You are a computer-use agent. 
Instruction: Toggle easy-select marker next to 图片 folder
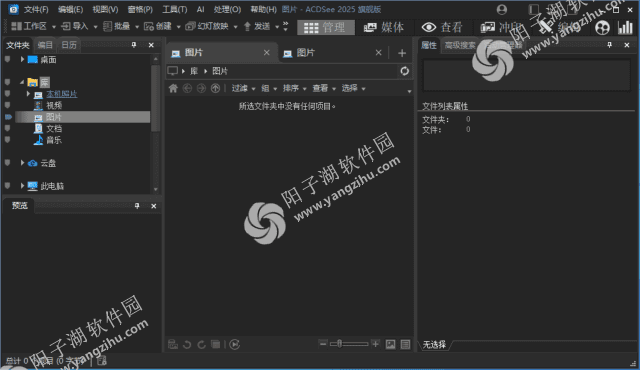(x=8, y=117)
